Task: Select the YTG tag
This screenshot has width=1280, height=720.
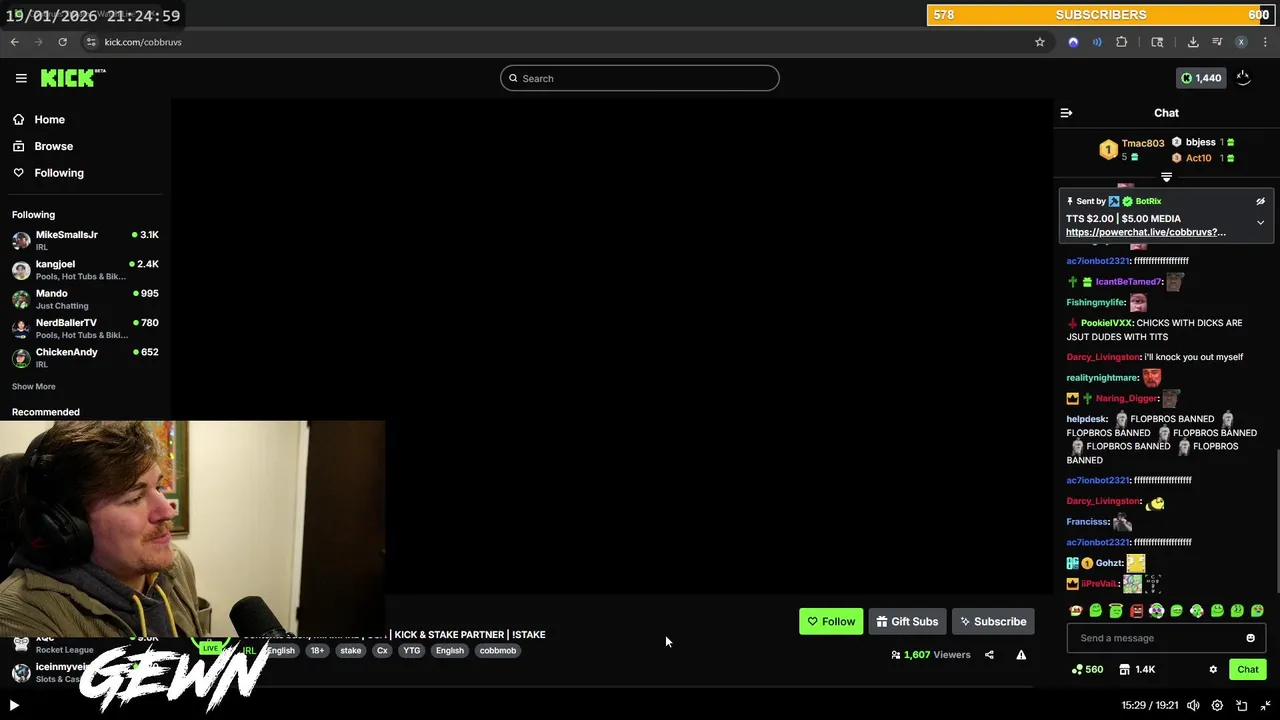Action: pos(411,650)
